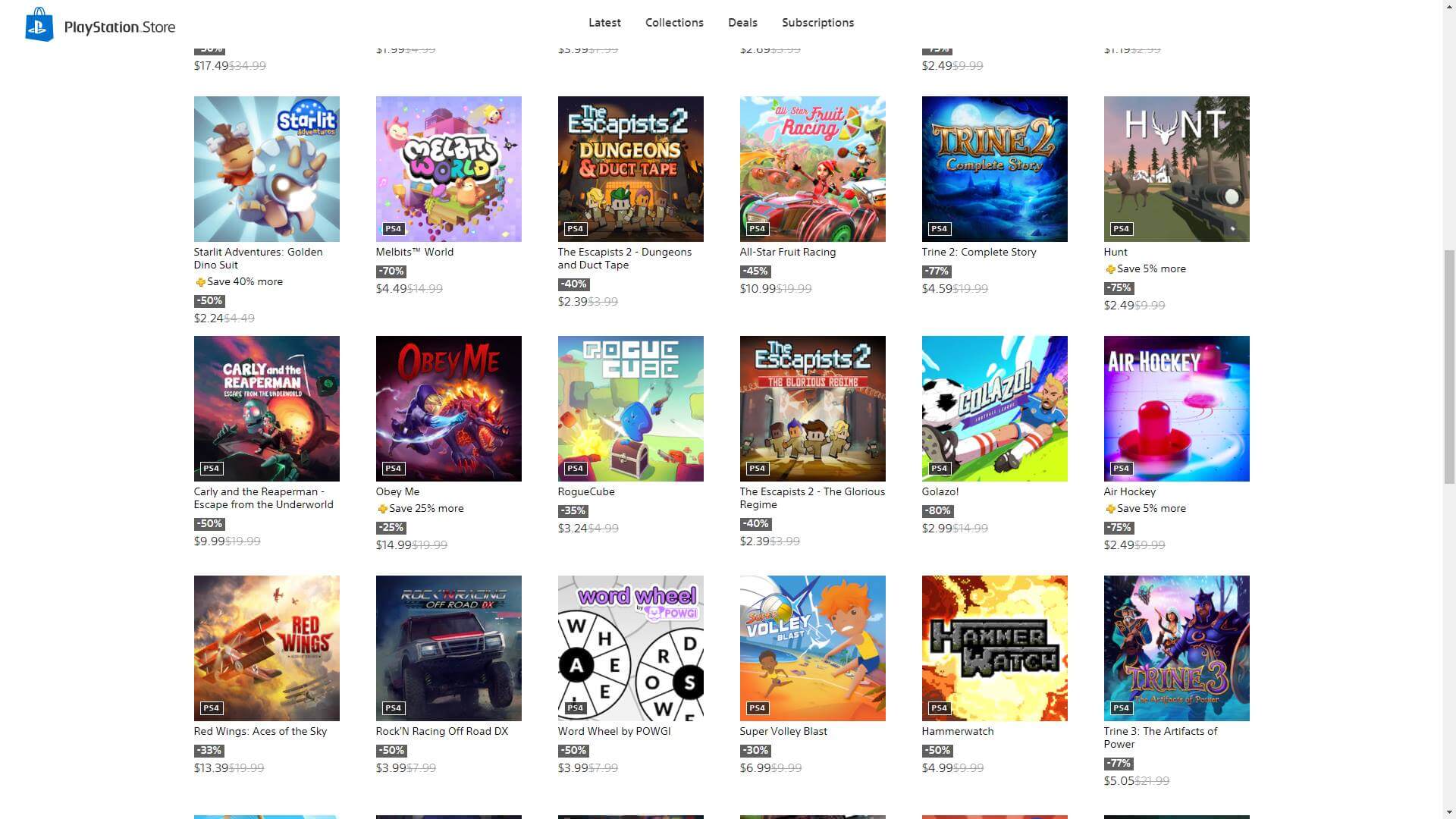Click PS4 badge on Hammerwatch cover
Screen dimensions: 1456x819
[939, 708]
